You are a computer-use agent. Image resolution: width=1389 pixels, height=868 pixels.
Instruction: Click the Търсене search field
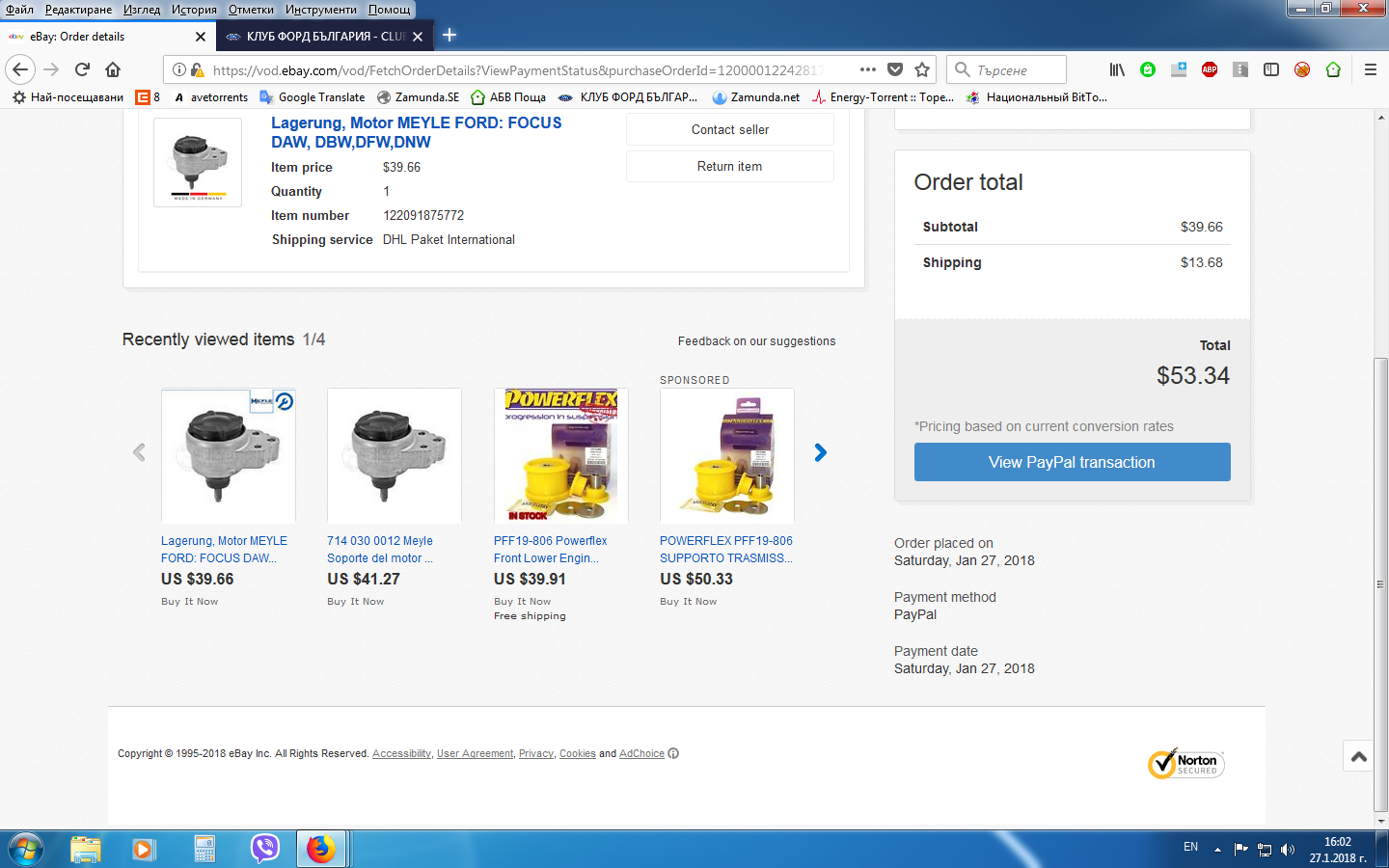click(1007, 69)
